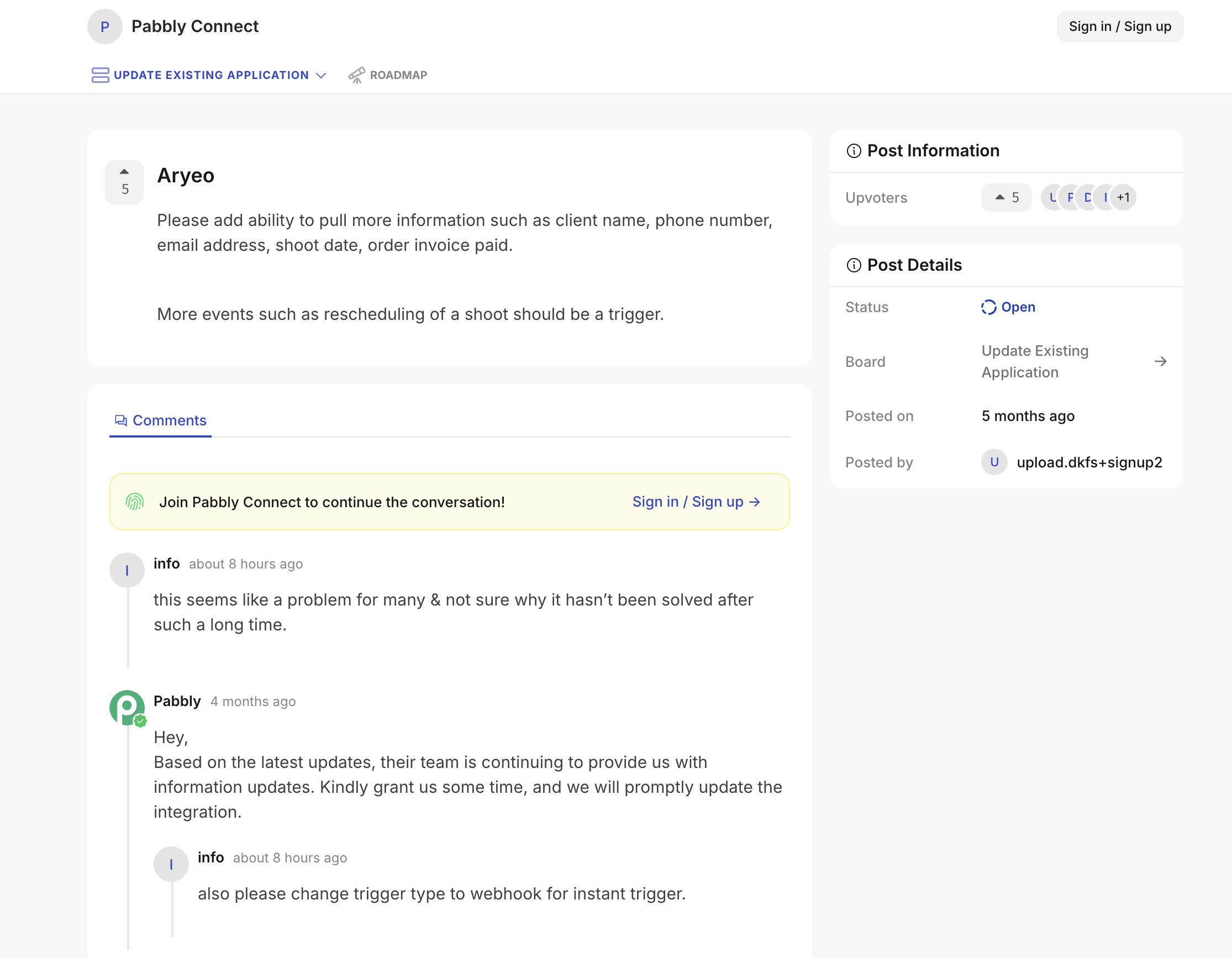Click the upload.dkfs+signup2 username
Image resolution: width=1232 pixels, height=958 pixels.
click(1089, 462)
